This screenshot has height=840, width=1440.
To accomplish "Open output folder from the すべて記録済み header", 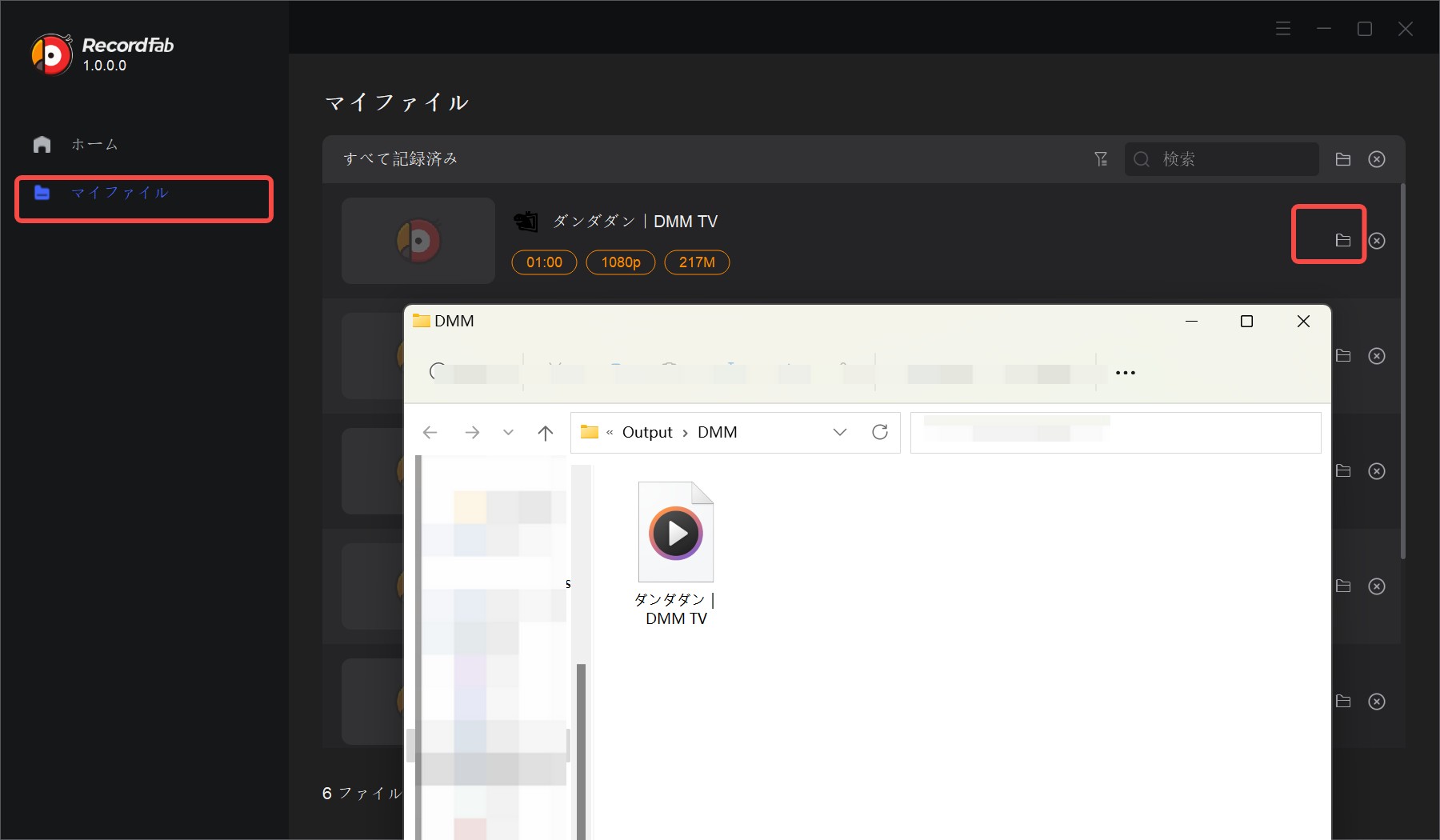I will tap(1343, 159).
